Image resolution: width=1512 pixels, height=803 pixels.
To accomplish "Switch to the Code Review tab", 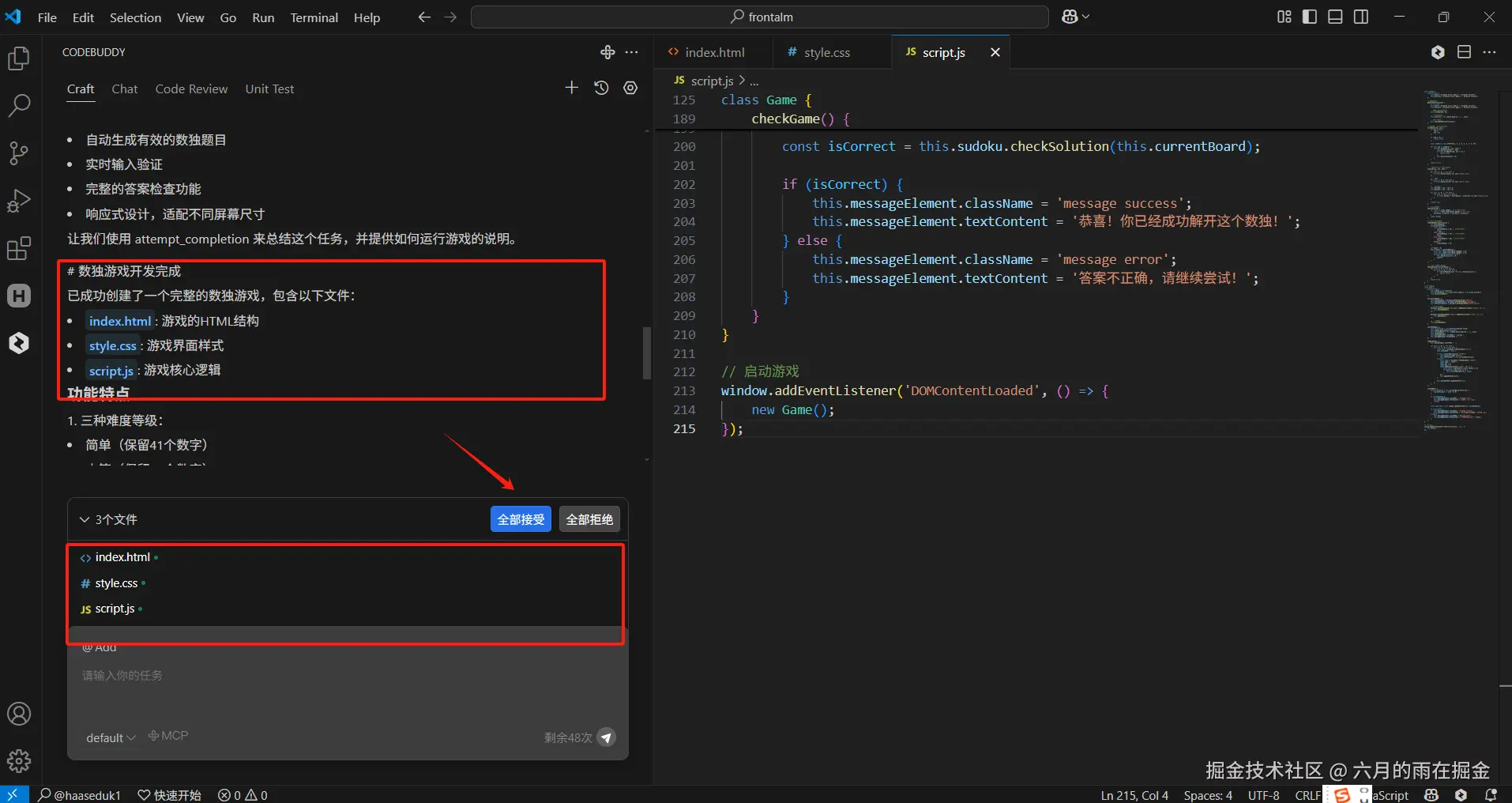I will click(x=191, y=89).
